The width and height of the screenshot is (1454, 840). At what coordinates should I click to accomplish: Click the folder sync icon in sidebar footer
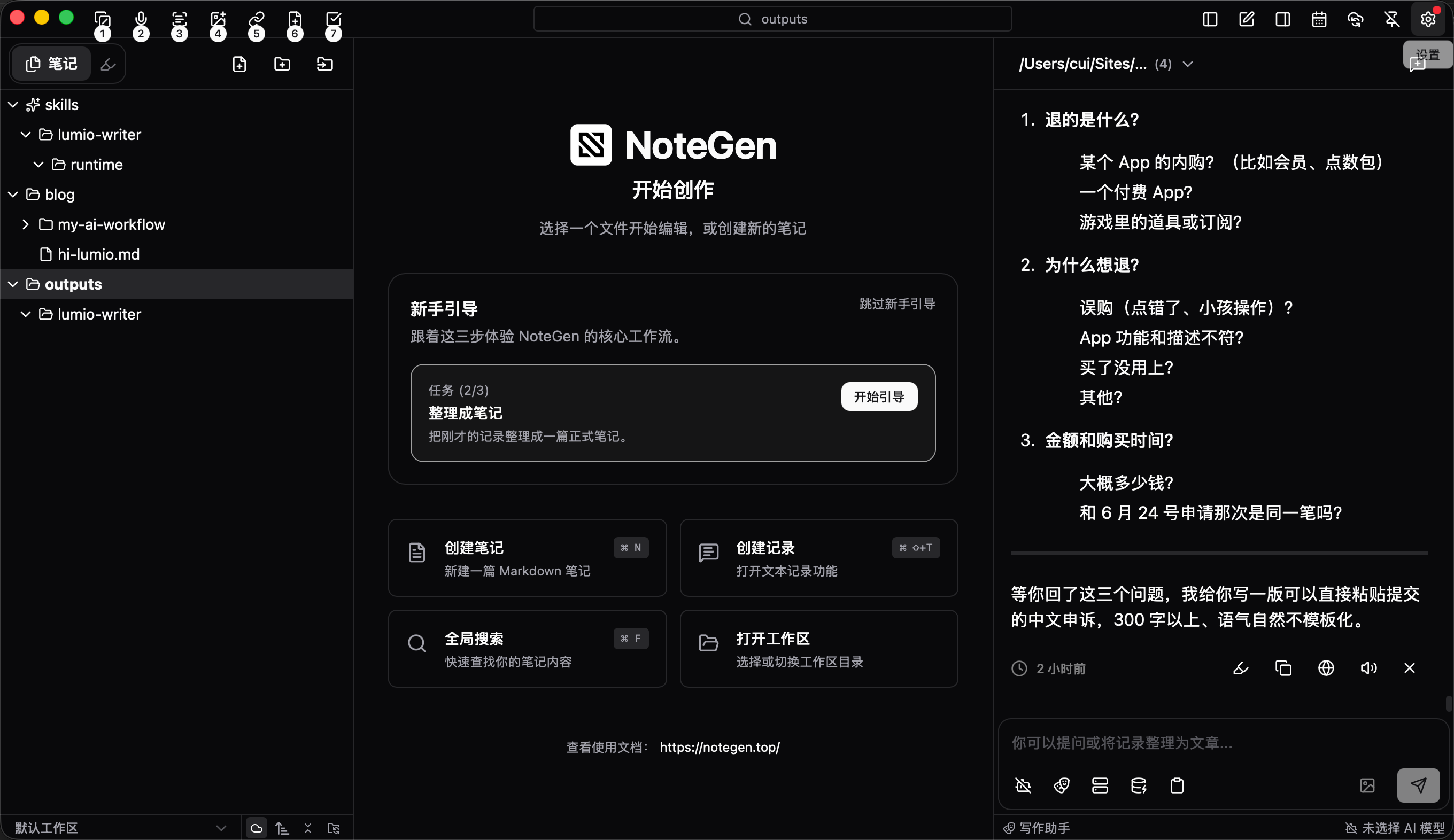pos(334,828)
